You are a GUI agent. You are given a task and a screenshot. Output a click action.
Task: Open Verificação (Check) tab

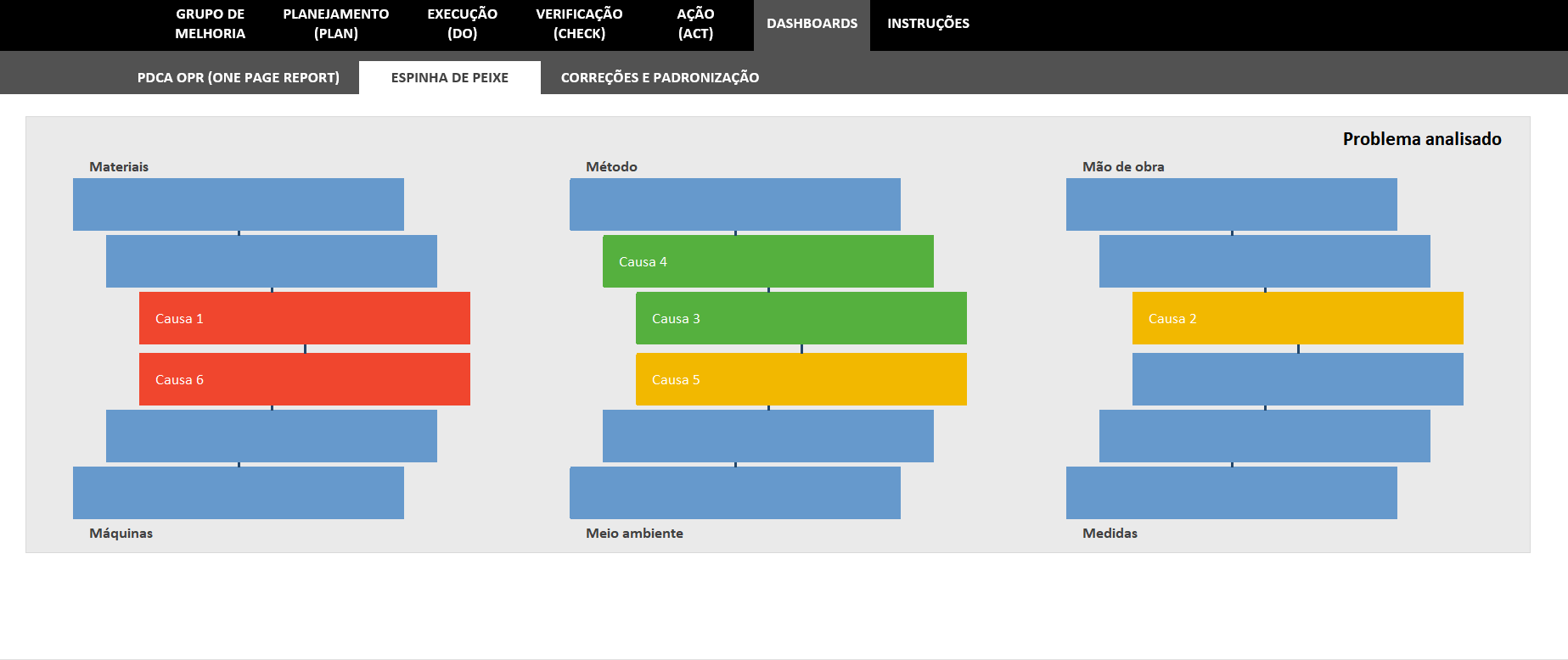[x=579, y=24]
